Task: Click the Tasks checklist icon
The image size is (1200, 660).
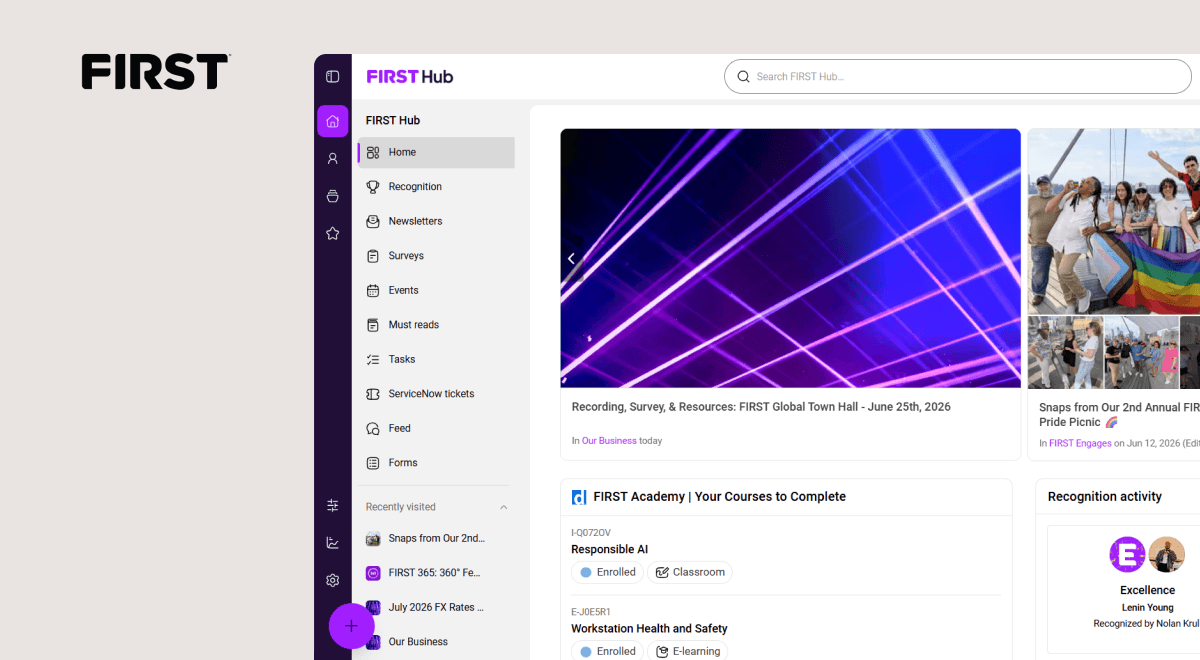Action: [373, 359]
